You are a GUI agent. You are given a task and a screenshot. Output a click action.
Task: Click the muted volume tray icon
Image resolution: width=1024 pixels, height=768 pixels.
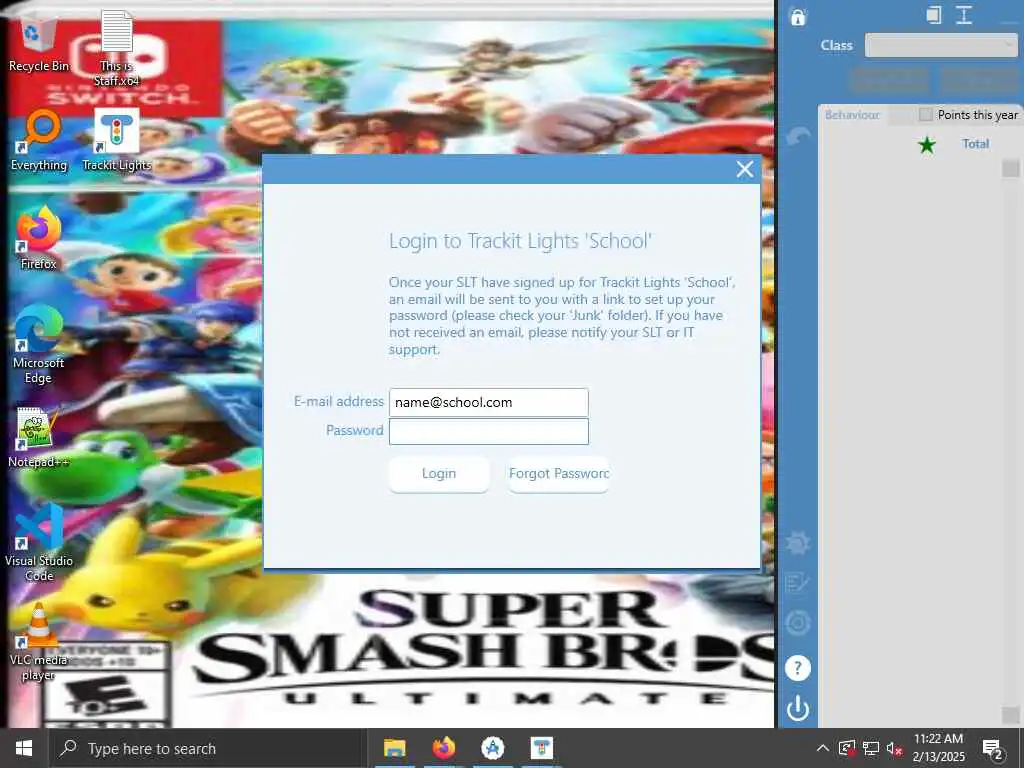coord(895,748)
